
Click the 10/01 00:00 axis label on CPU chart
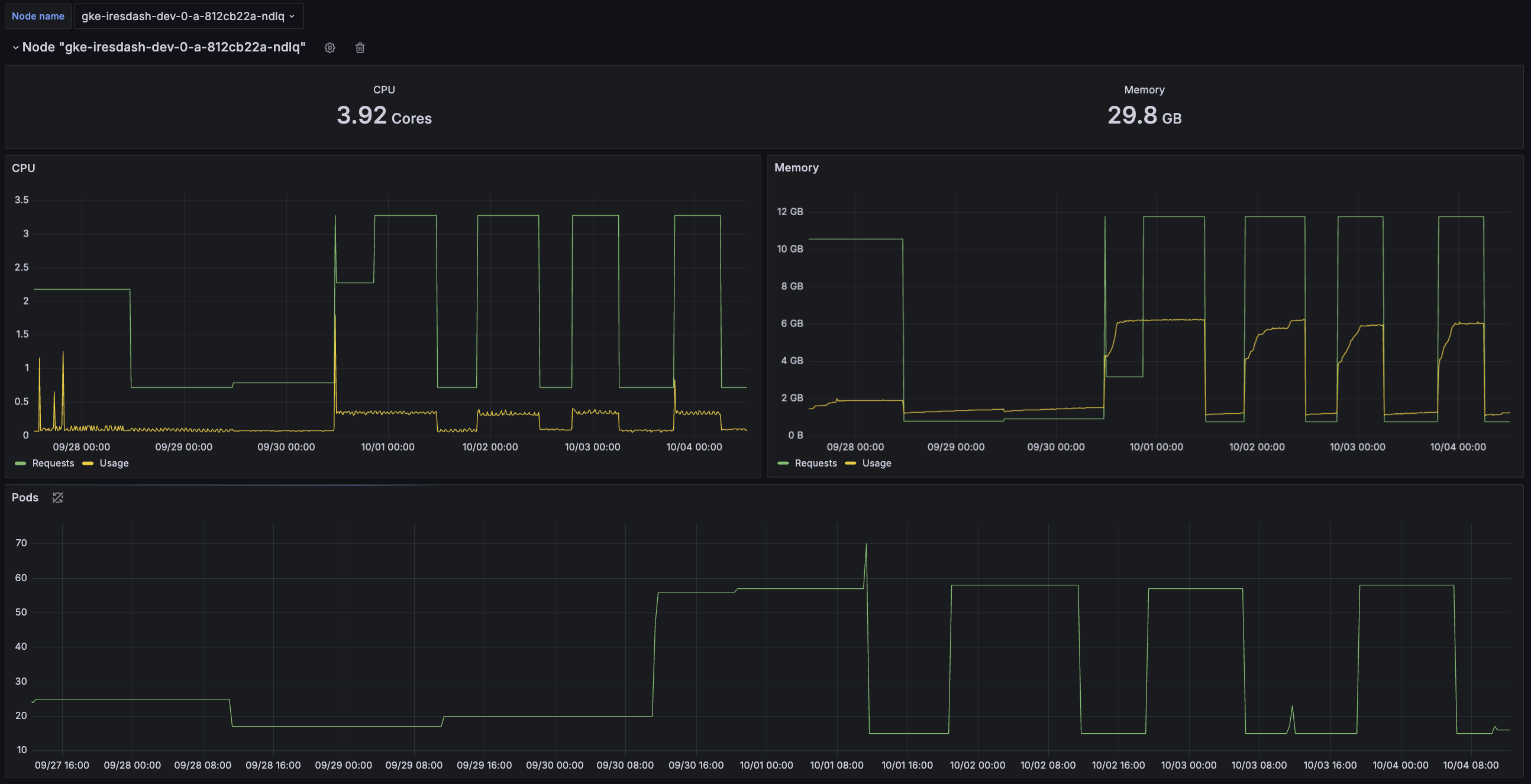click(387, 446)
